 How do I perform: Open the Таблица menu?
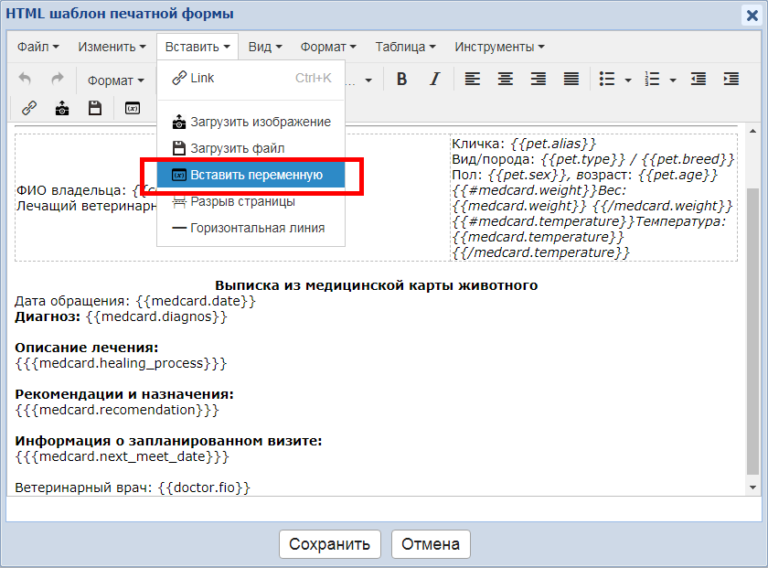pyautogui.click(x=405, y=47)
